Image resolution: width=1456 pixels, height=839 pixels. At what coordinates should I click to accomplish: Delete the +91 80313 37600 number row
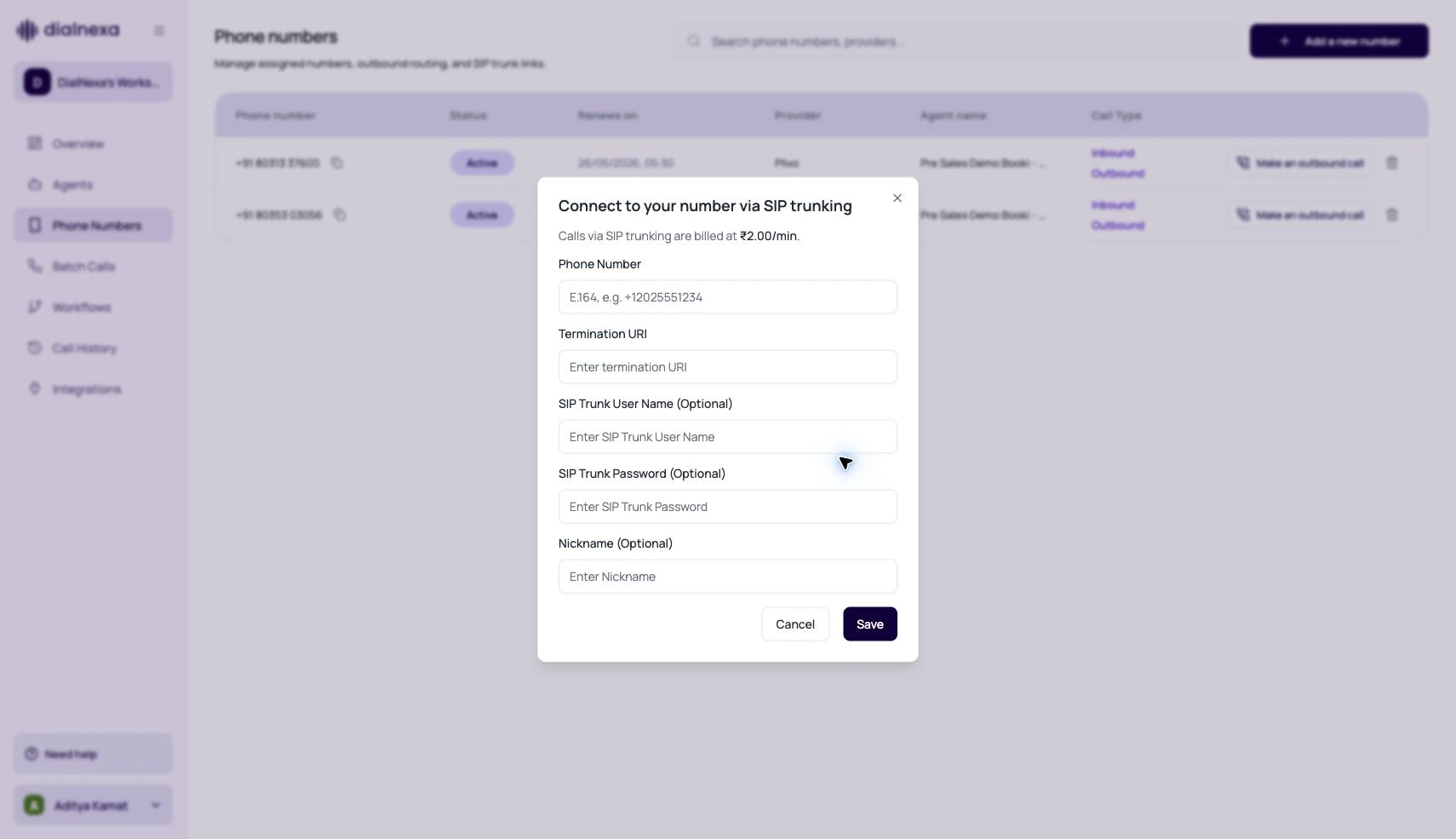click(x=1392, y=163)
